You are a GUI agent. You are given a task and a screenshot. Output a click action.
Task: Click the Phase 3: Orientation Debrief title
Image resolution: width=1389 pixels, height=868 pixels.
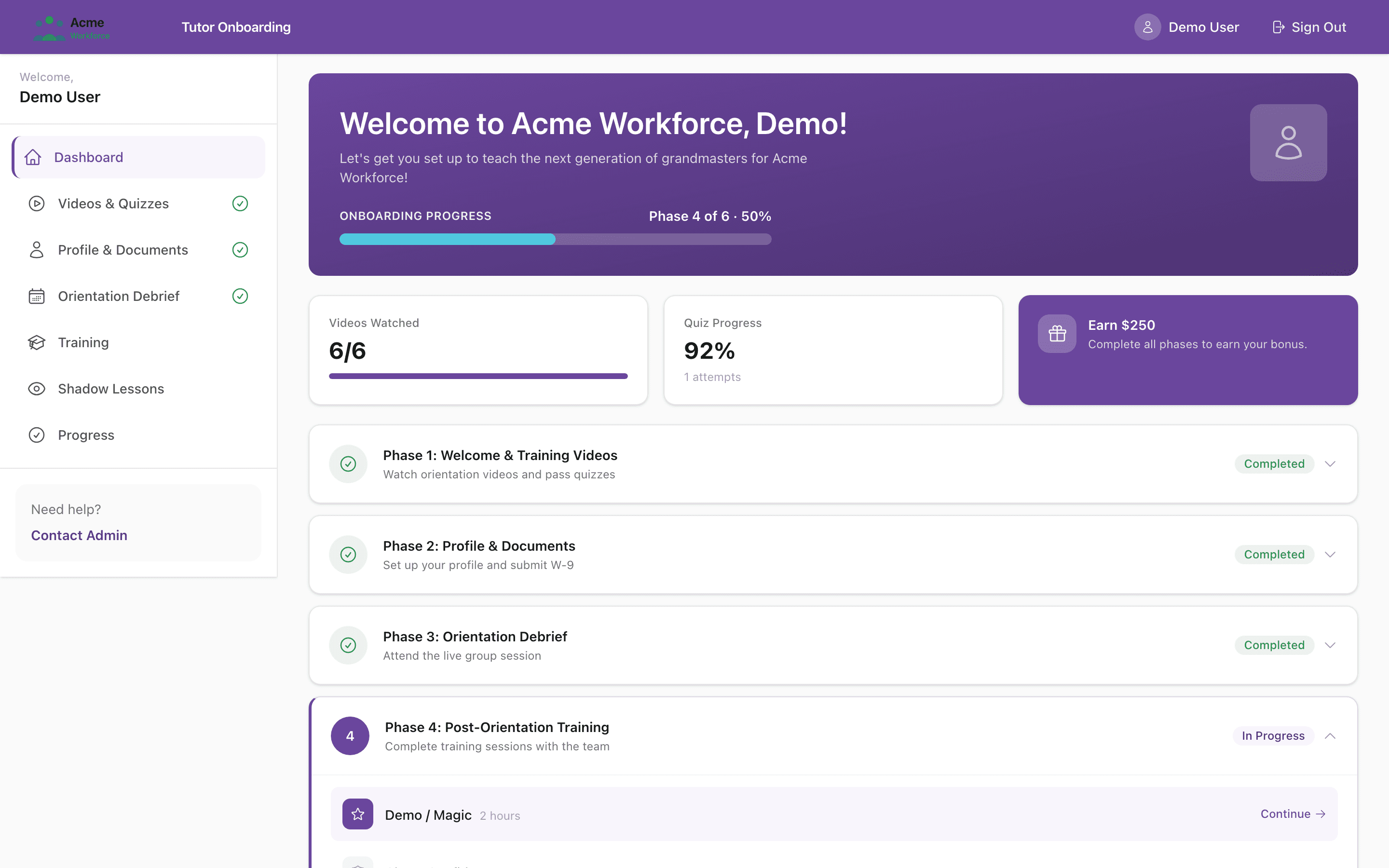pyautogui.click(x=475, y=637)
